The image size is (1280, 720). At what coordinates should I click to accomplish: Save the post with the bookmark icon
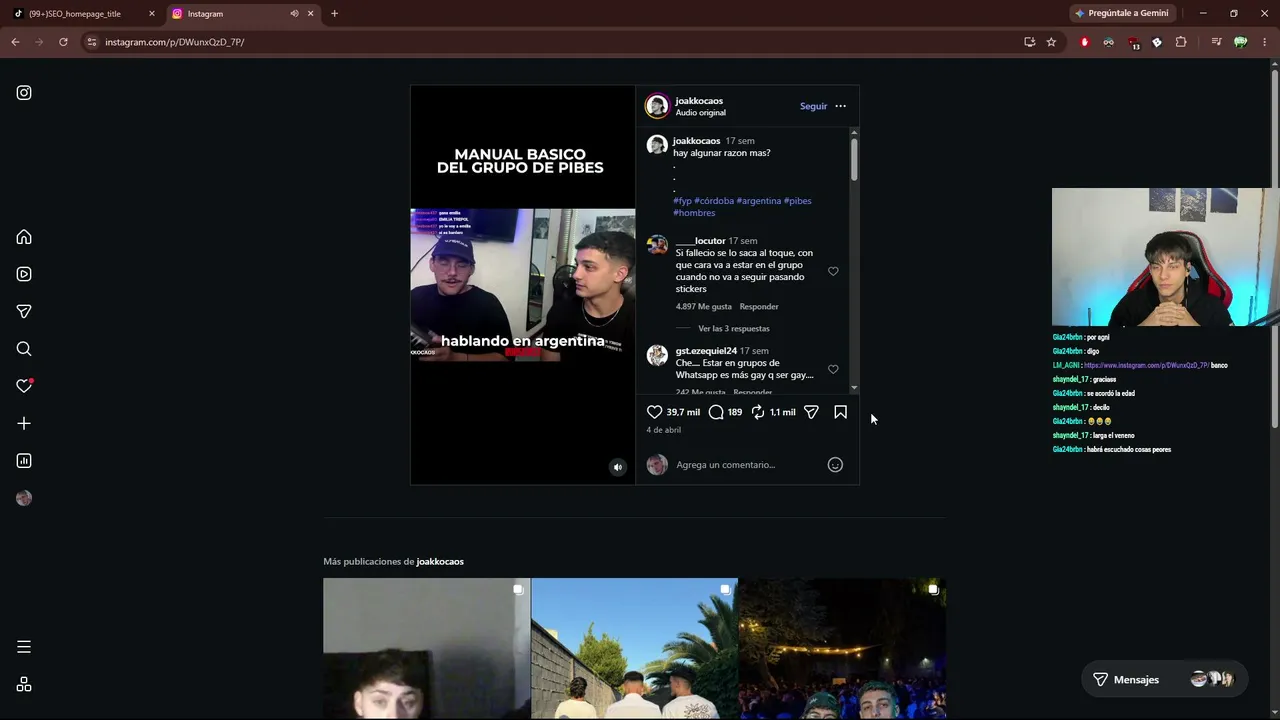pyautogui.click(x=840, y=412)
